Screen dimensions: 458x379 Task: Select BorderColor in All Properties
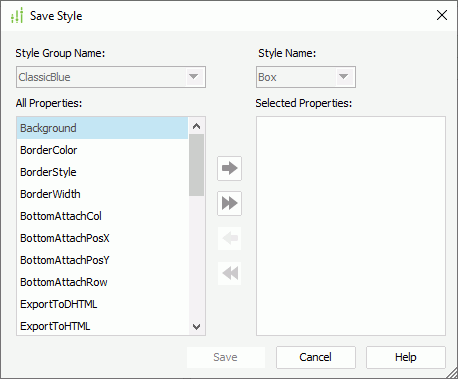(102, 150)
